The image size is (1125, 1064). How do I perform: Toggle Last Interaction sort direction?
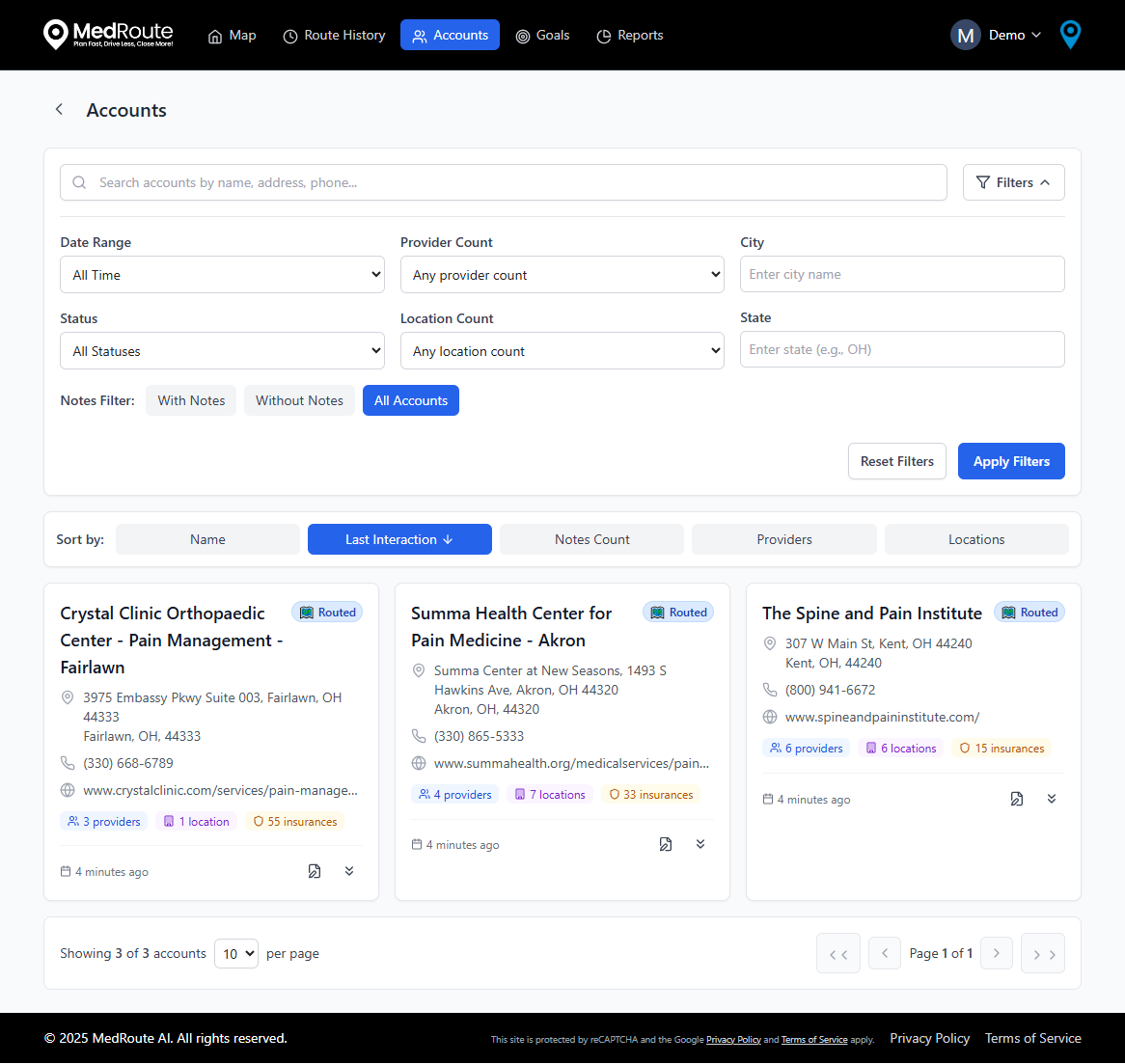pyautogui.click(x=399, y=539)
